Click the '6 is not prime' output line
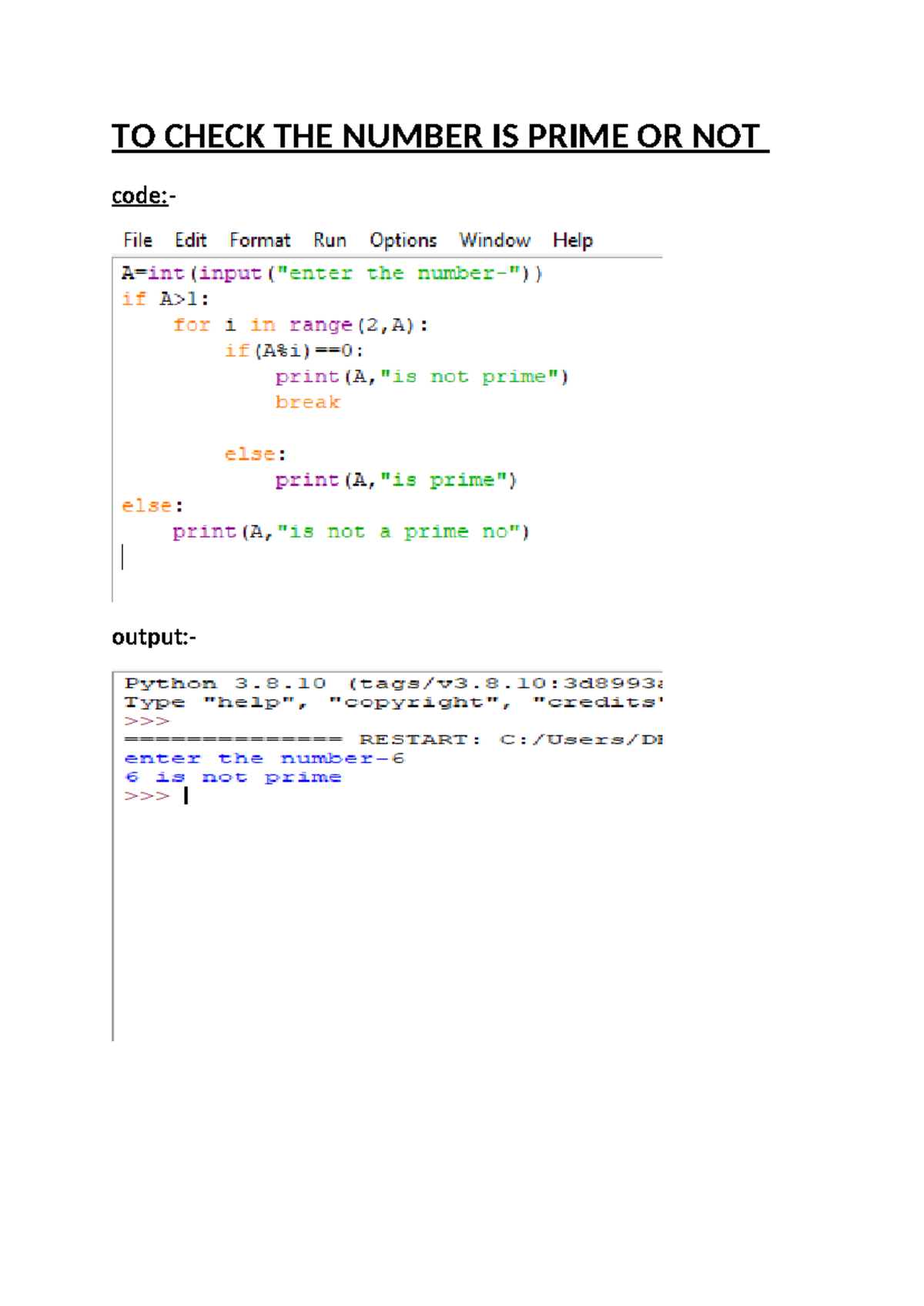Screen dimensions: 924x1306 pyautogui.click(x=233, y=777)
